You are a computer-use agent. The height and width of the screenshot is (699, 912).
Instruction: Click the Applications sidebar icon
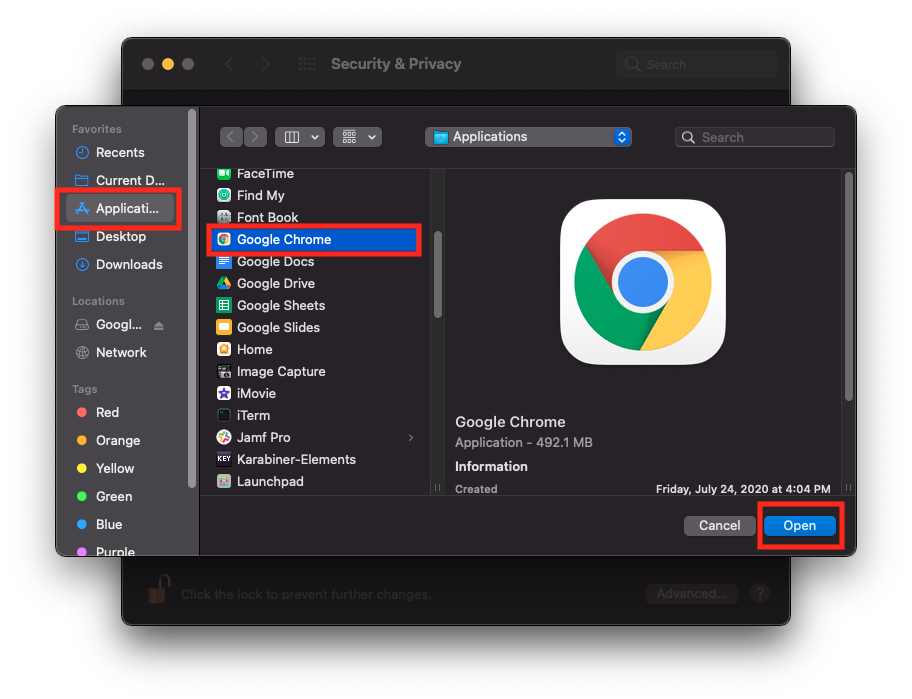pyautogui.click(x=82, y=208)
